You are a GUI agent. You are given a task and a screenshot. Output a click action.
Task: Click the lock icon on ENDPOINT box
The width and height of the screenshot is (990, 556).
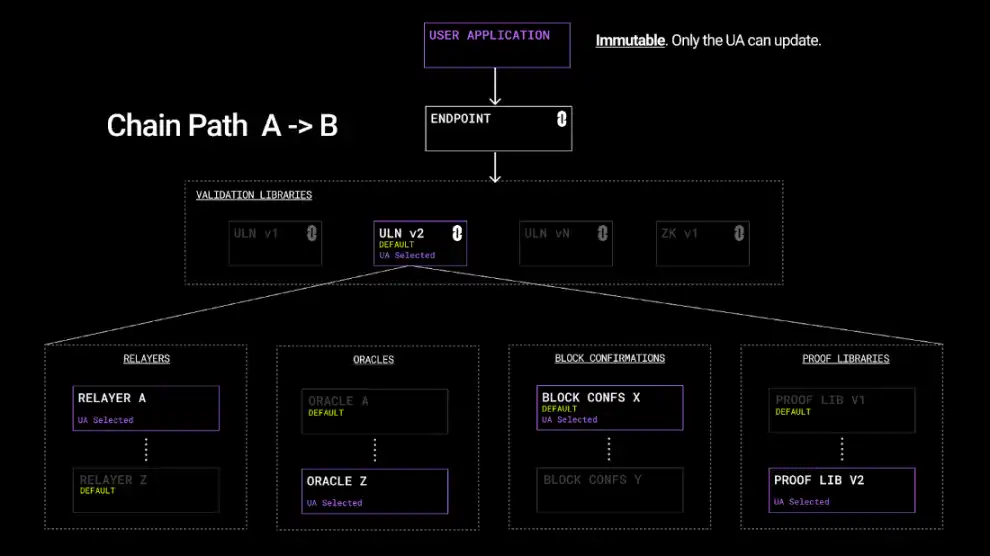pos(561,119)
